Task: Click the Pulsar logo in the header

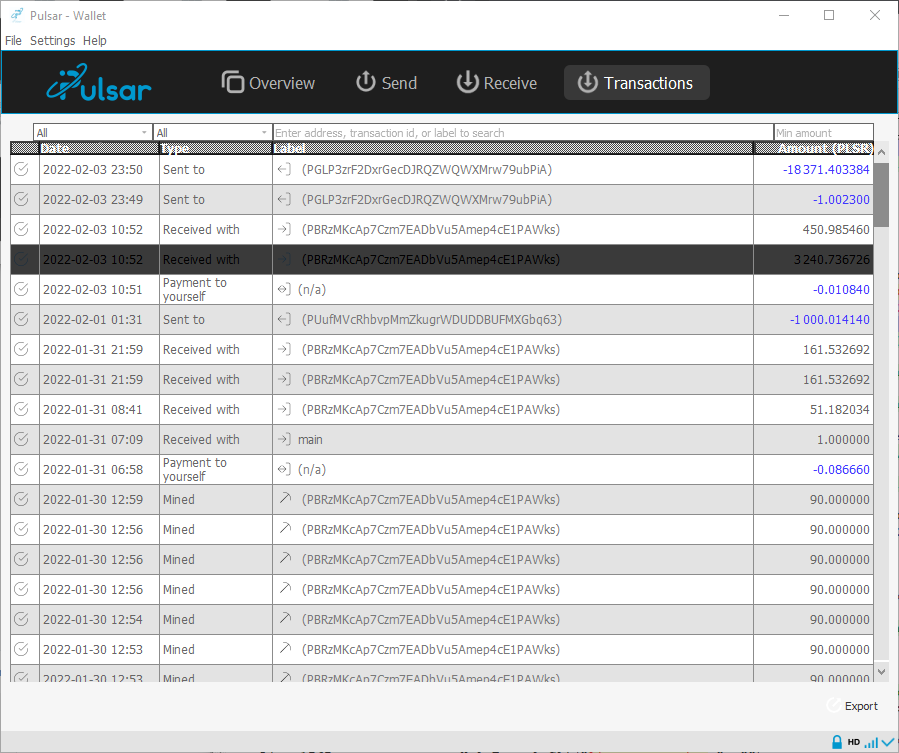Action: (x=99, y=83)
